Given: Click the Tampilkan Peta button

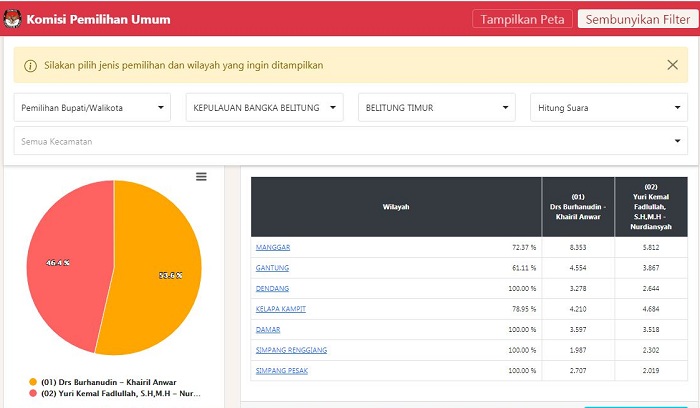Looking at the screenshot, I should [x=522, y=19].
